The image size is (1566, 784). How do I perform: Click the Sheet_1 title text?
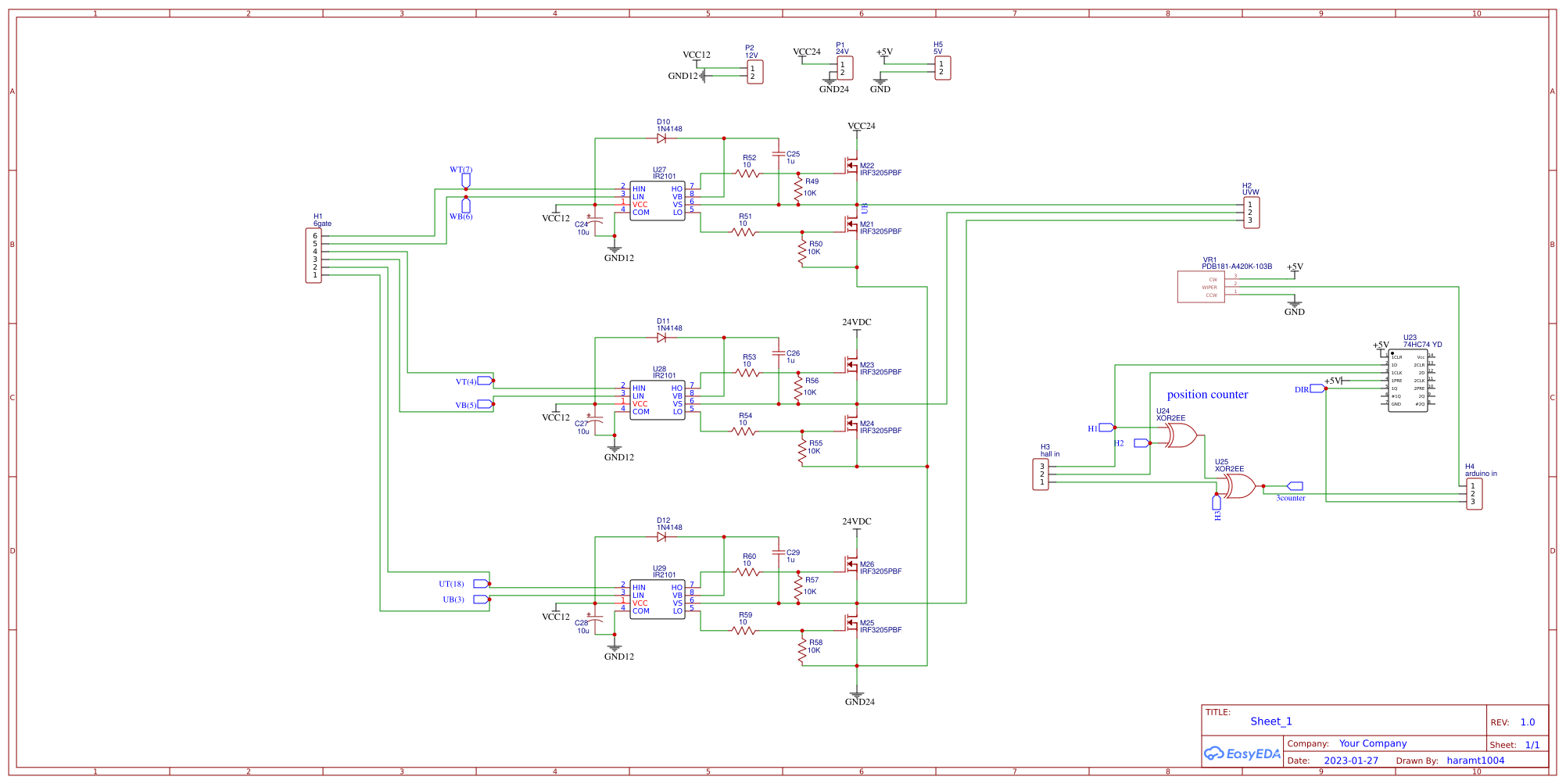(x=1270, y=721)
